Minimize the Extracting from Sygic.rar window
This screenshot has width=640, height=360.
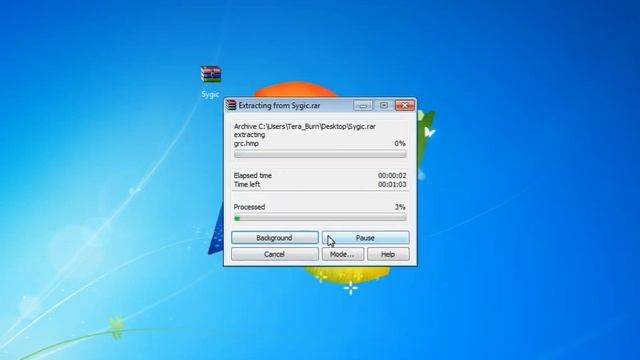point(363,105)
